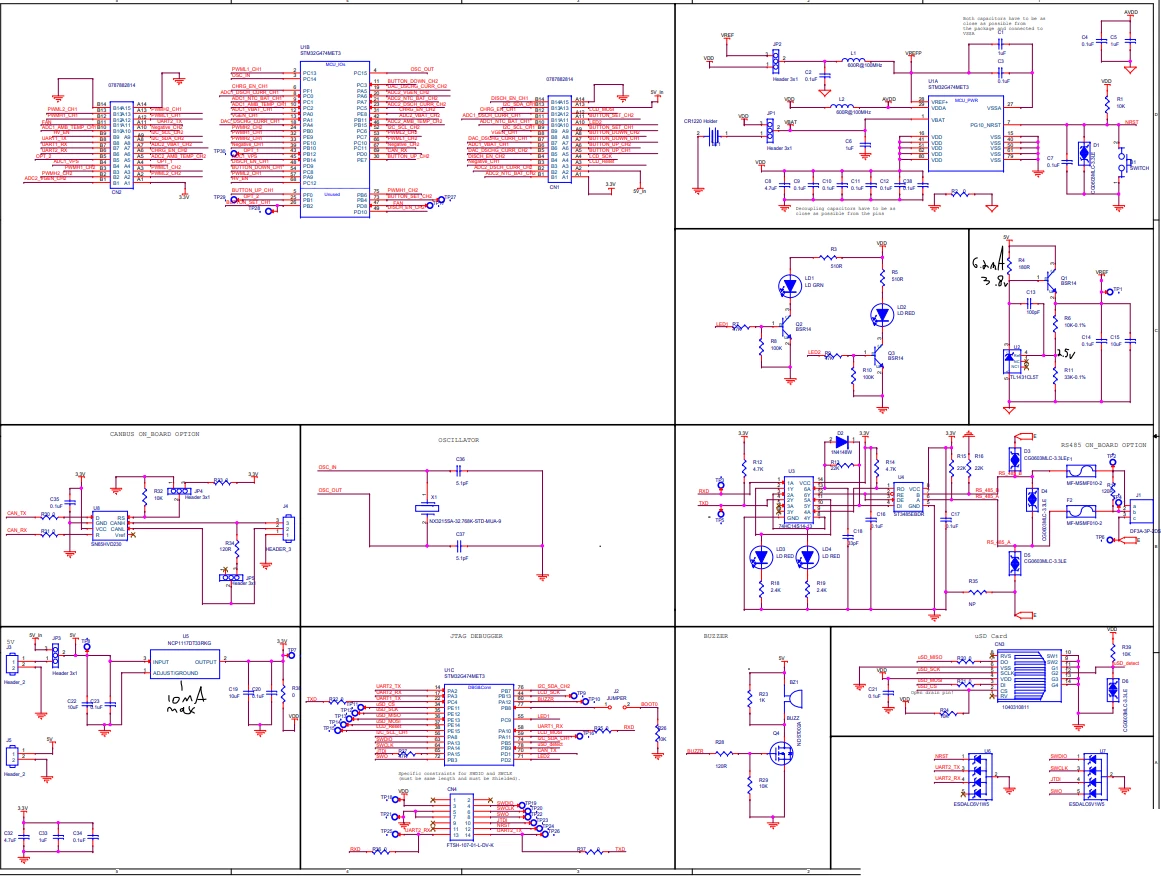Click the CAN_TX net label
This screenshot has width=1161, height=878.
tap(16, 513)
